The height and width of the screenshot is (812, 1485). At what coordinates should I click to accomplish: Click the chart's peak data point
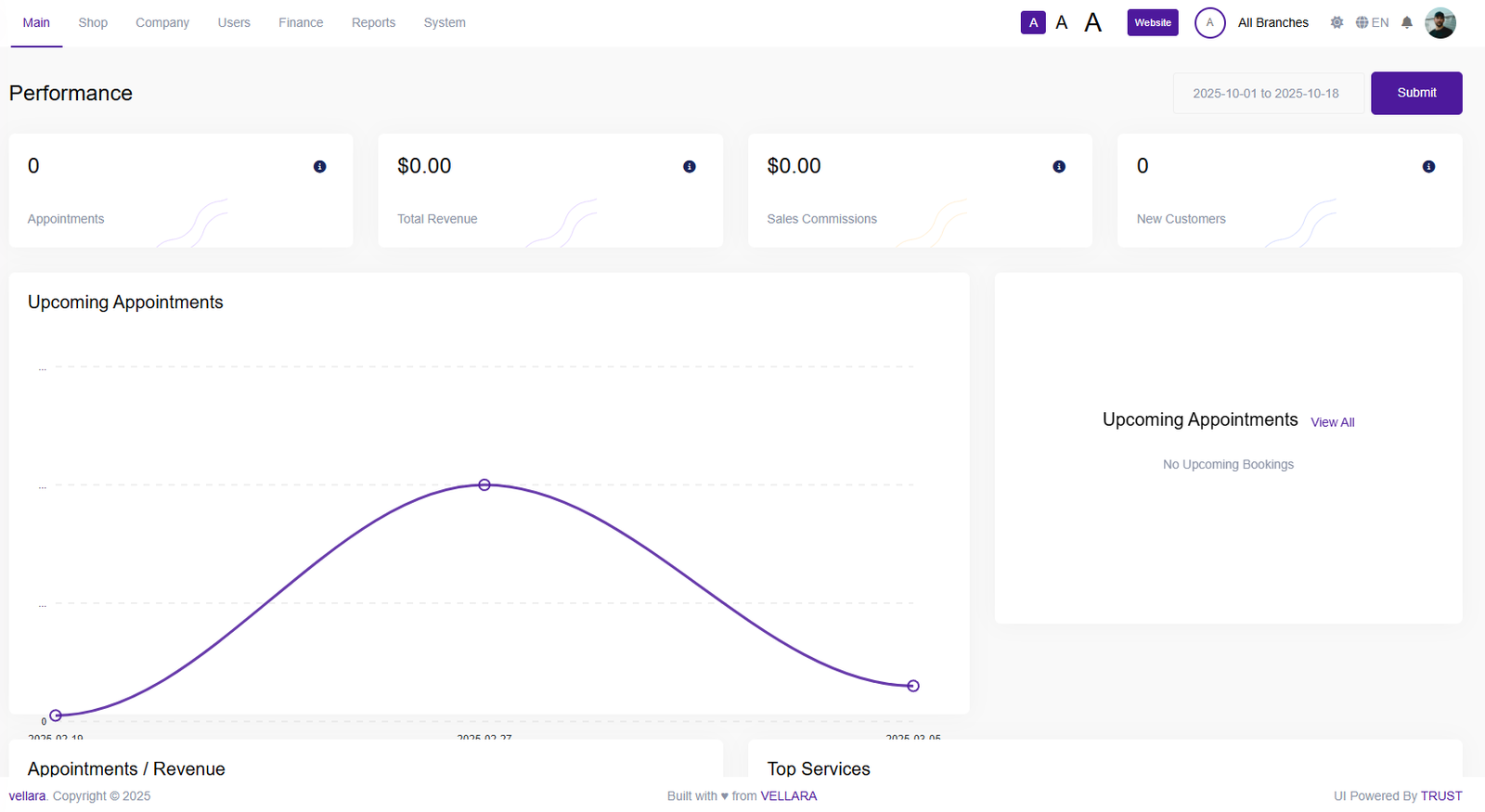[484, 485]
